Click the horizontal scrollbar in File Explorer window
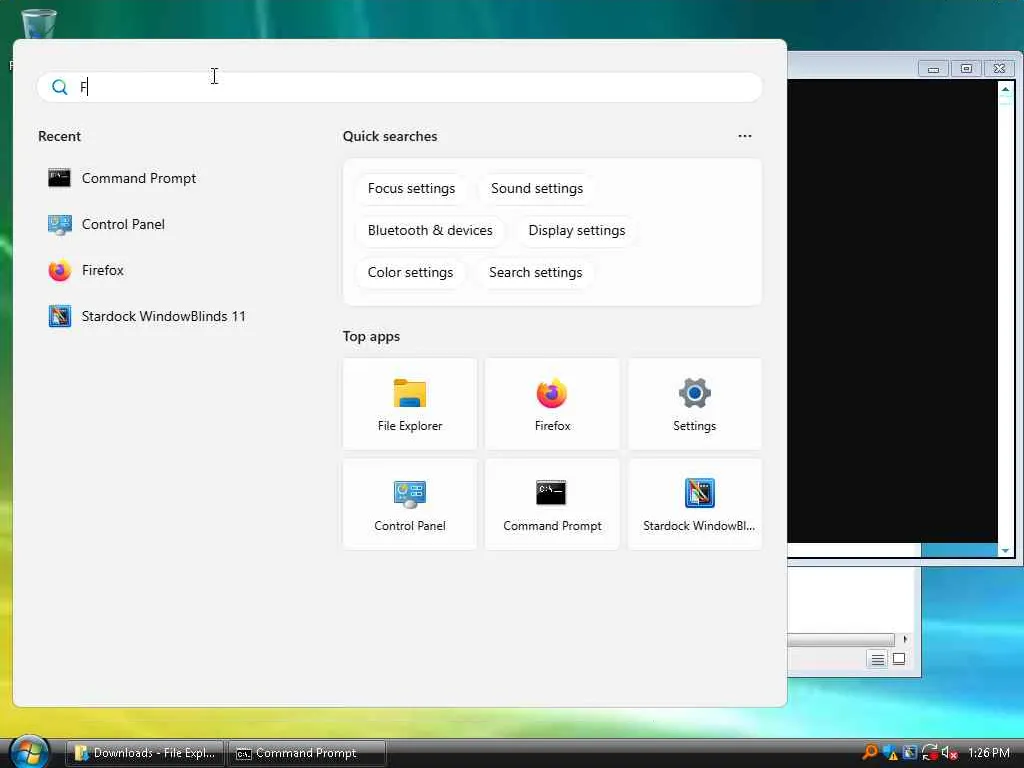The image size is (1024, 768). pos(841,639)
